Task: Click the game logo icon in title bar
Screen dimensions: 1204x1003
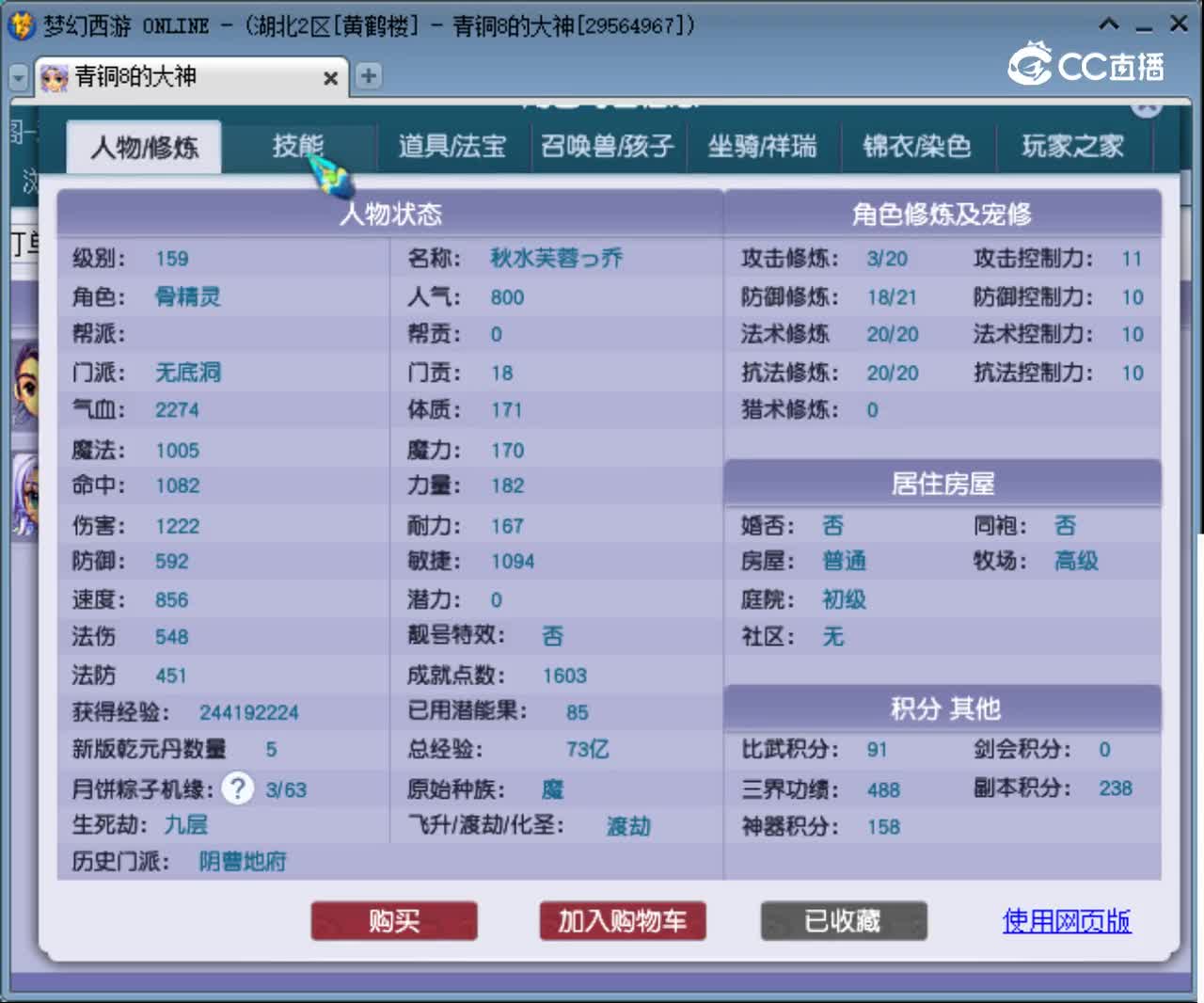Action: [21, 25]
